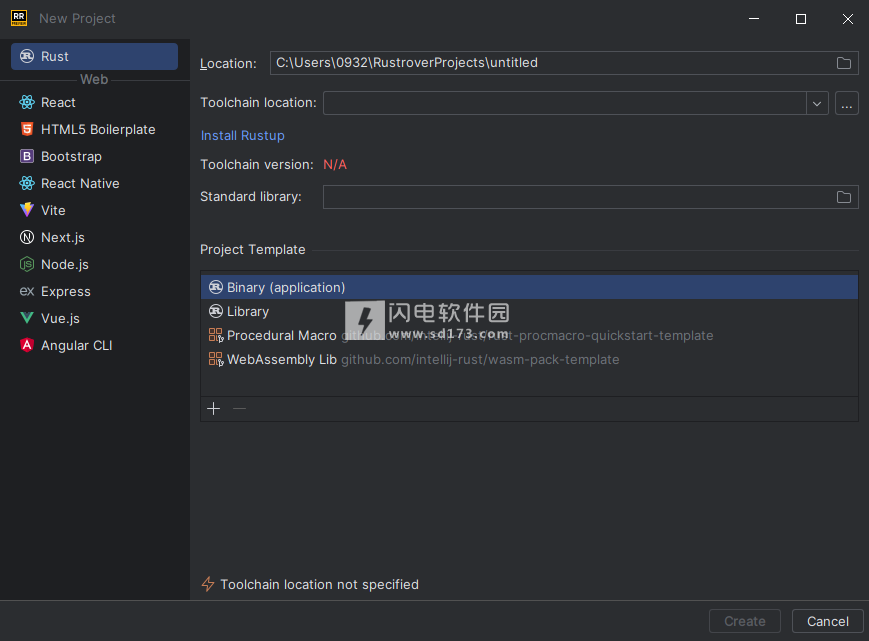Screen dimensions: 869x641
Task: Browse for Standard library folder icon
Action: [844, 197]
